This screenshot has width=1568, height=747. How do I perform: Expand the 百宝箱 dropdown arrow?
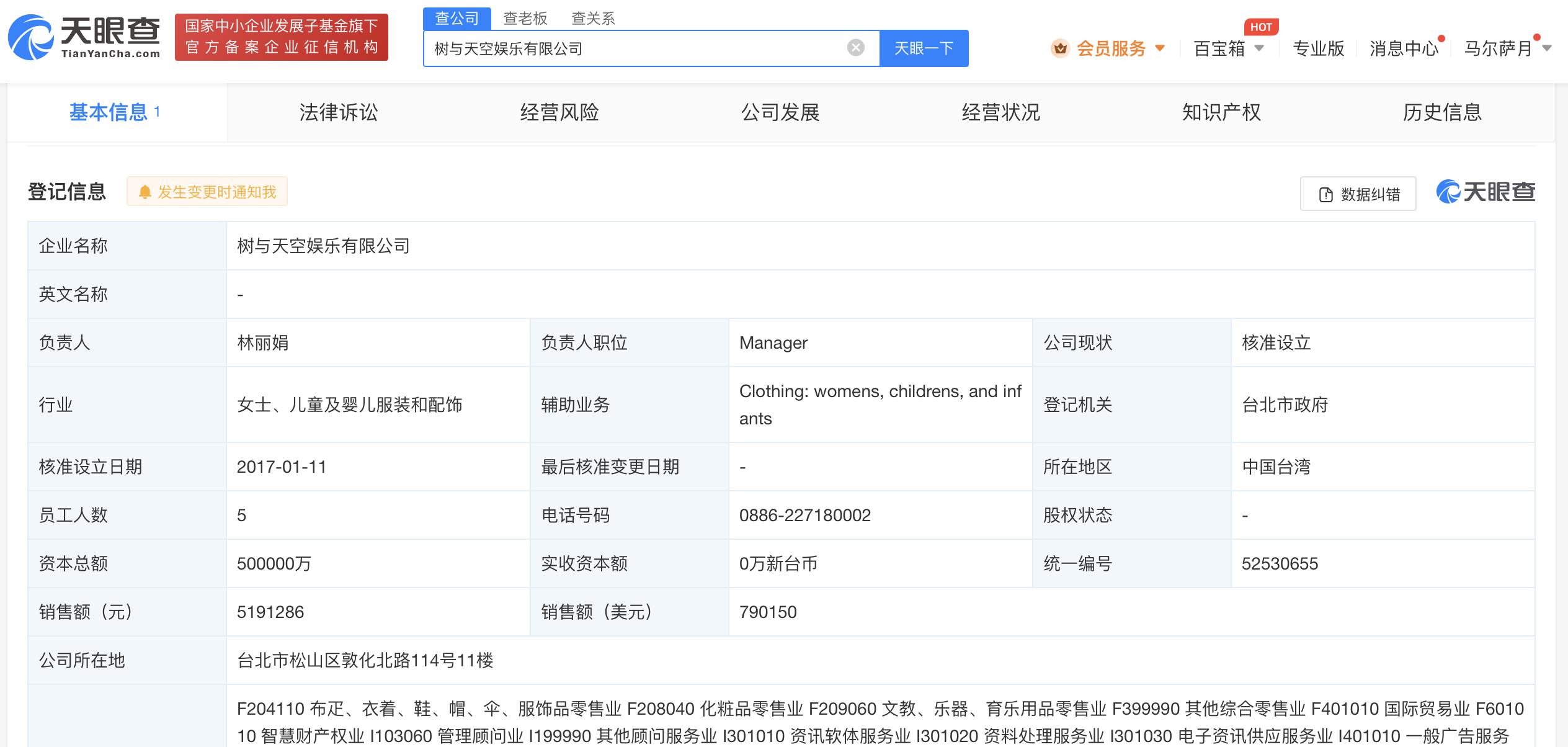tap(1259, 48)
